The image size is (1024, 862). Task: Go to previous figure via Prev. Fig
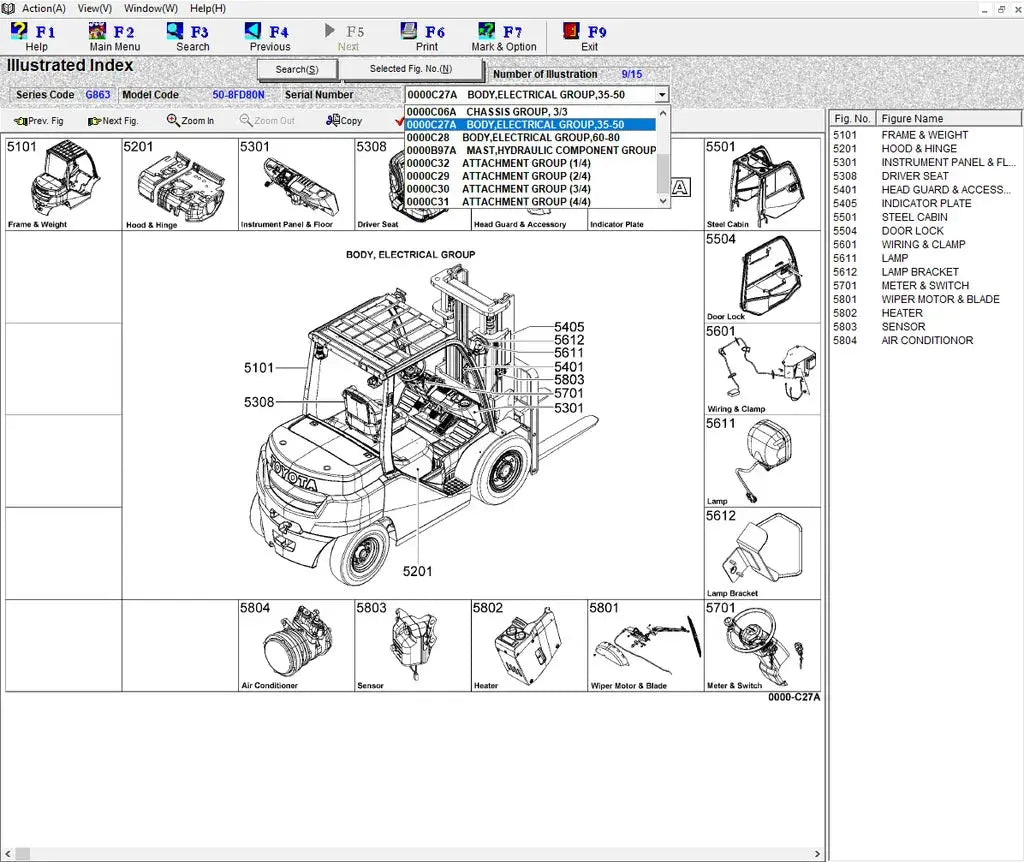point(38,120)
